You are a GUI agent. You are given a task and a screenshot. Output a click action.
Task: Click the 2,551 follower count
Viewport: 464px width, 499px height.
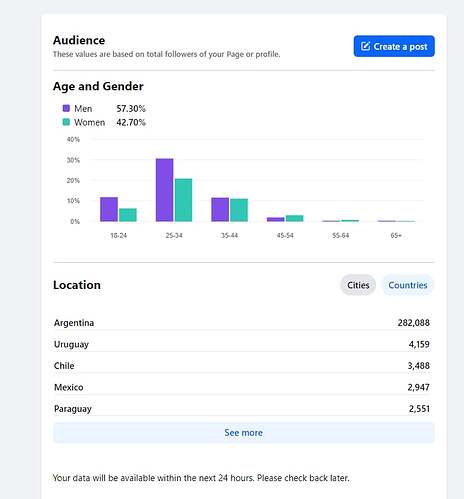tap(419, 409)
